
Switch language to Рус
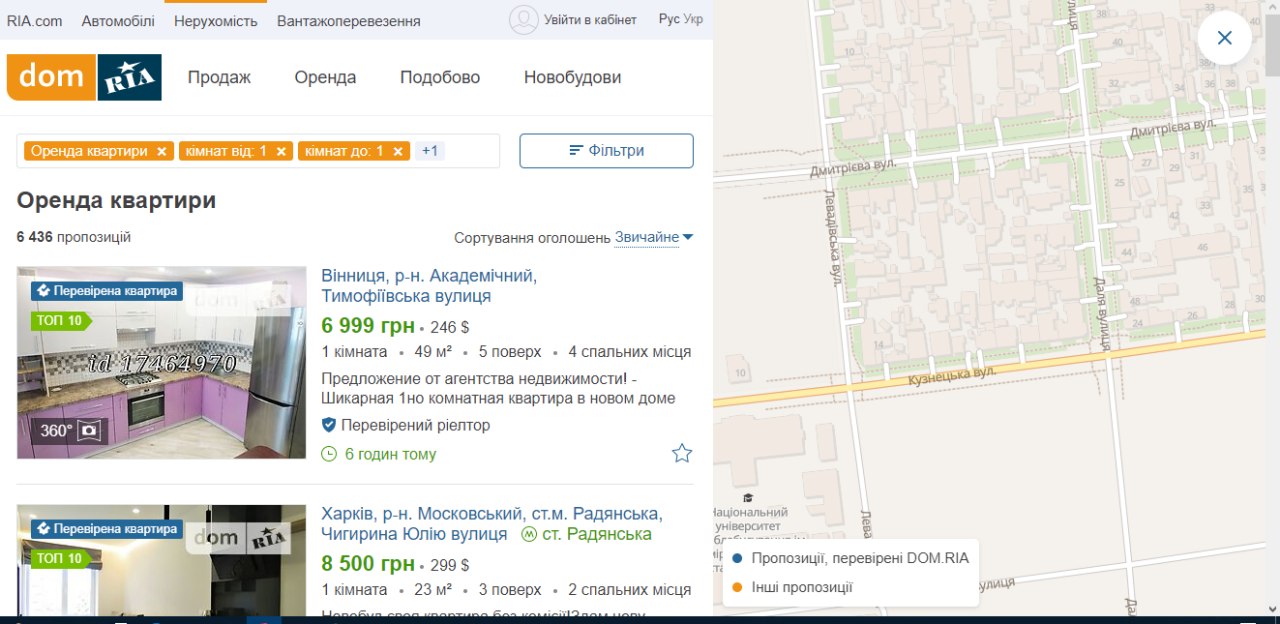pyautogui.click(x=669, y=20)
